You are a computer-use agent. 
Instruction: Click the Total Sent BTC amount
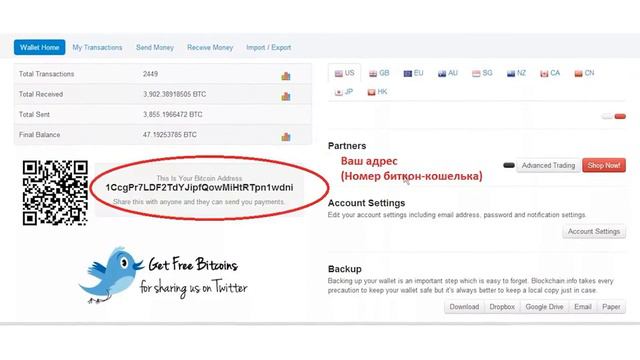(173, 115)
